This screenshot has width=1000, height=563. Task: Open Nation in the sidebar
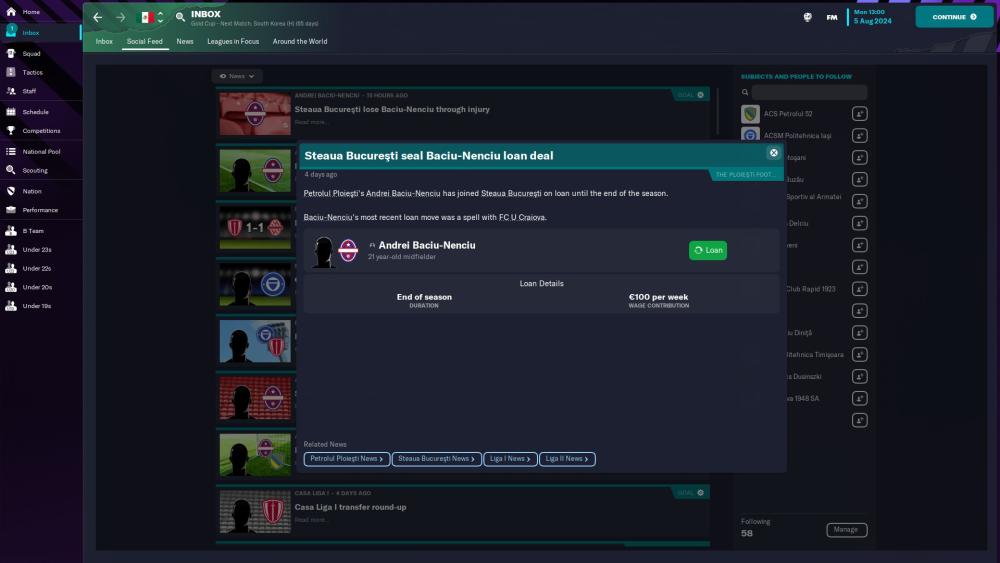(x=32, y=191)
